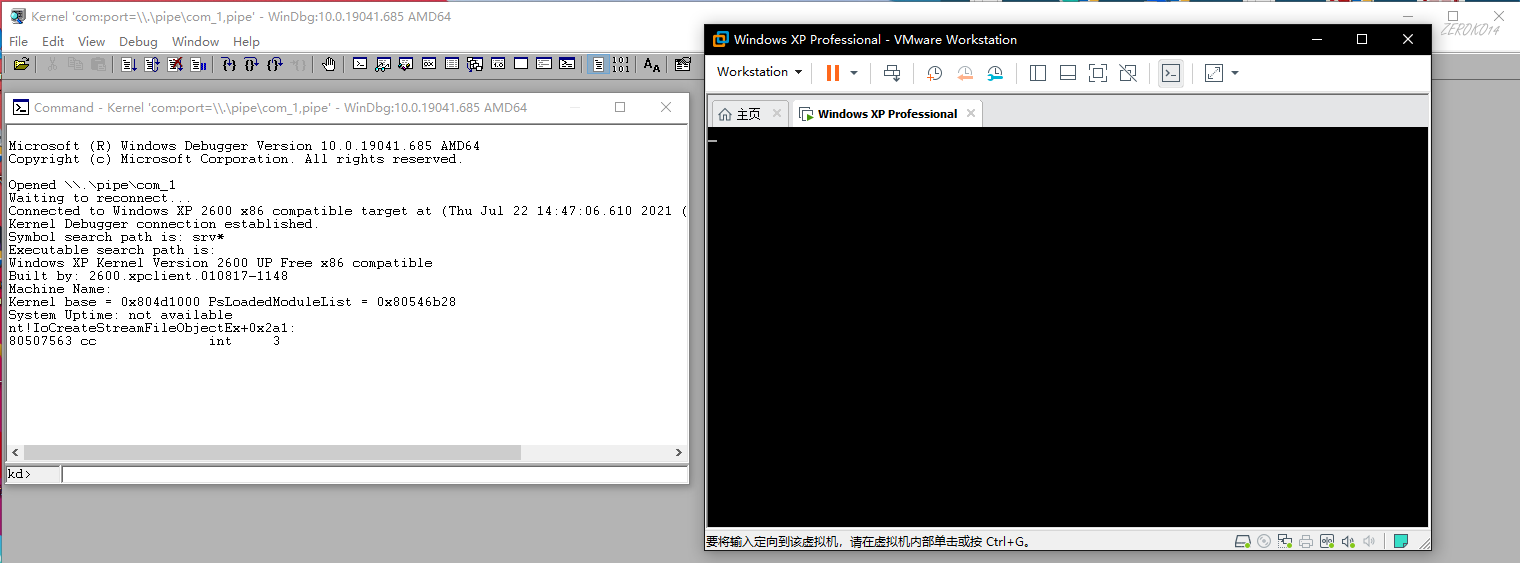This screenshot has height=563, width=1520.
Task: Click the network adapter status icon
Action: coord(1285,541)
